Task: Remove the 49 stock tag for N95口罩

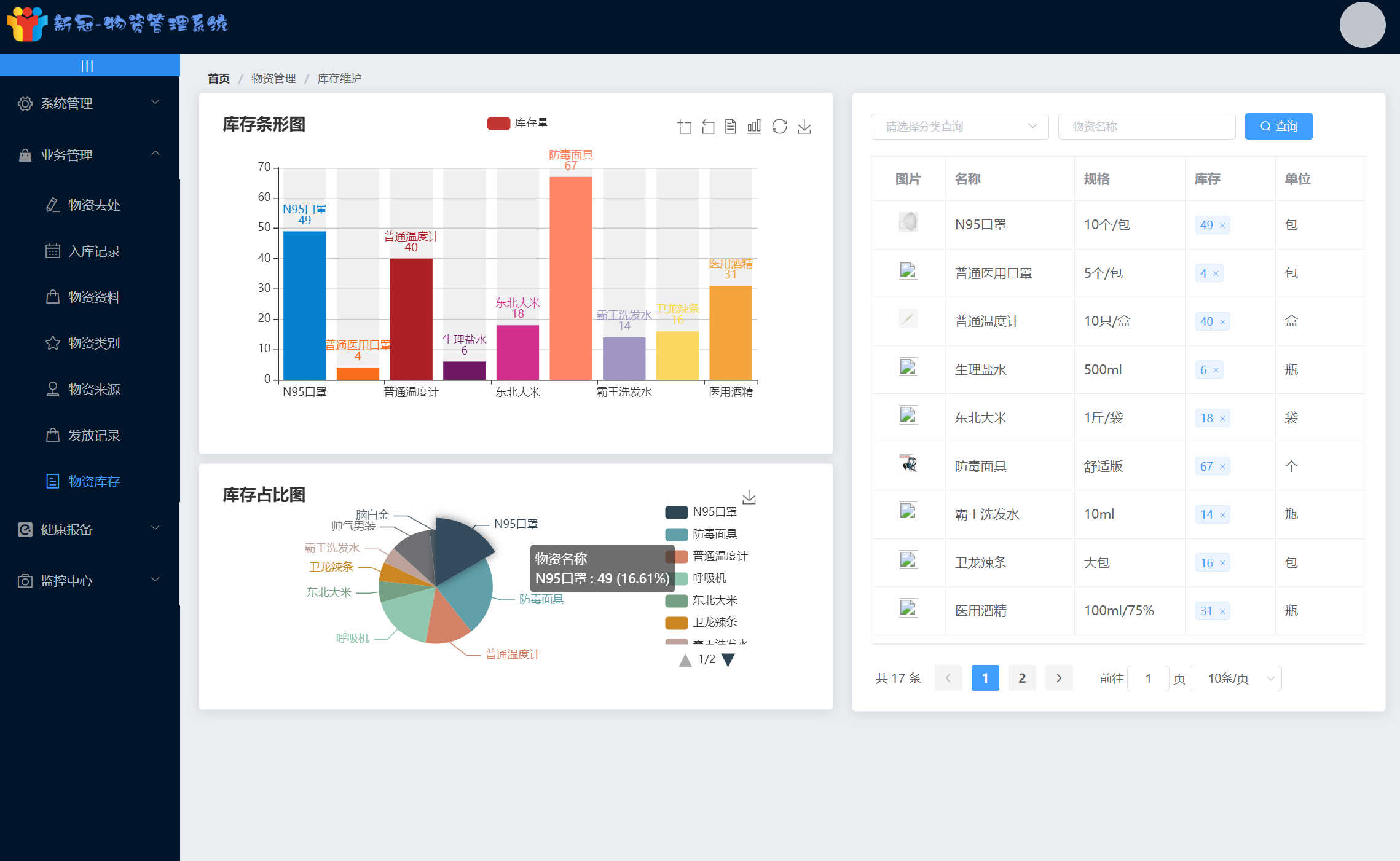Action: coord(1222,226)
